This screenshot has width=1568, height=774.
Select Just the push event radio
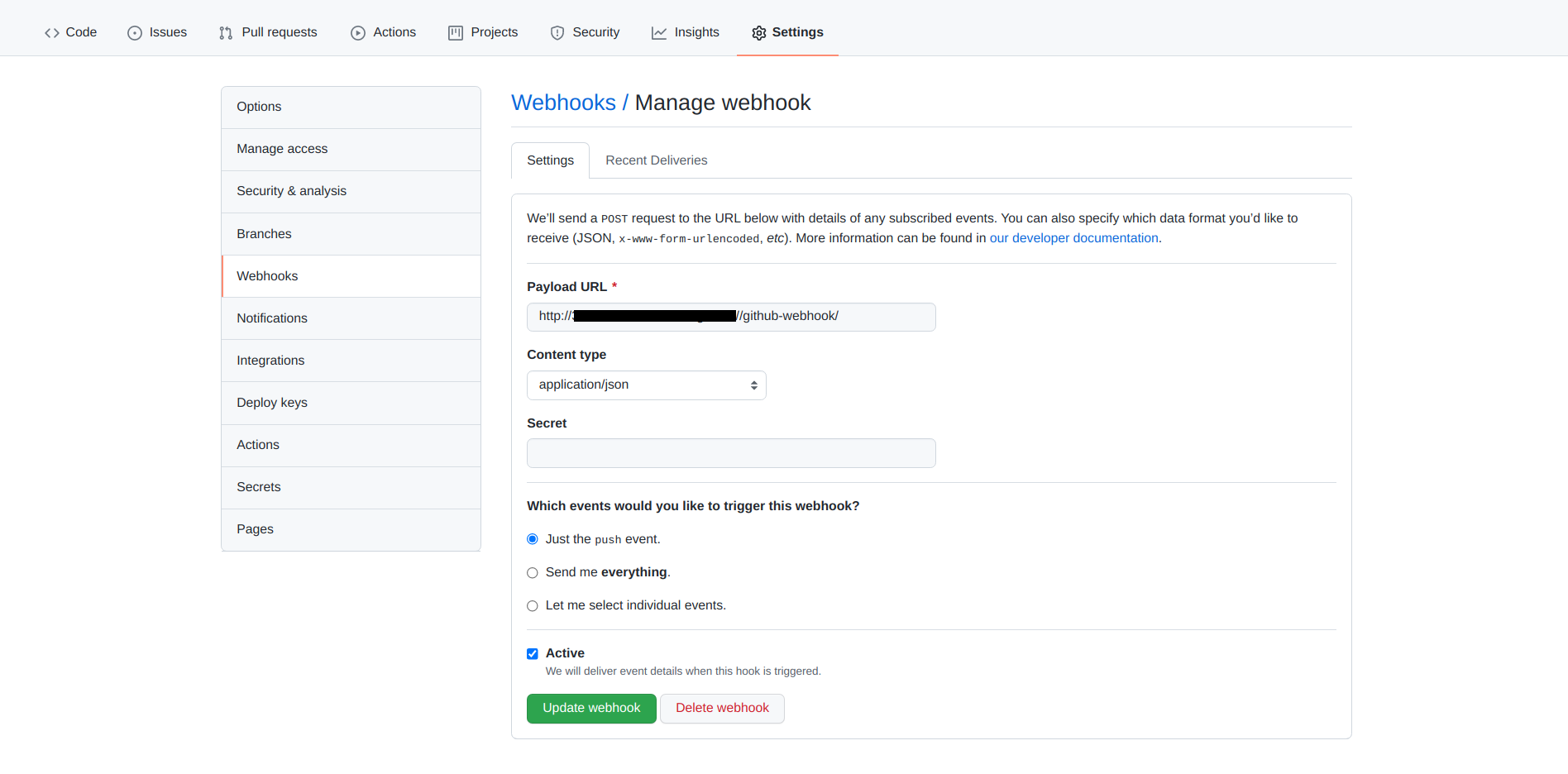[x=533, y=539]
